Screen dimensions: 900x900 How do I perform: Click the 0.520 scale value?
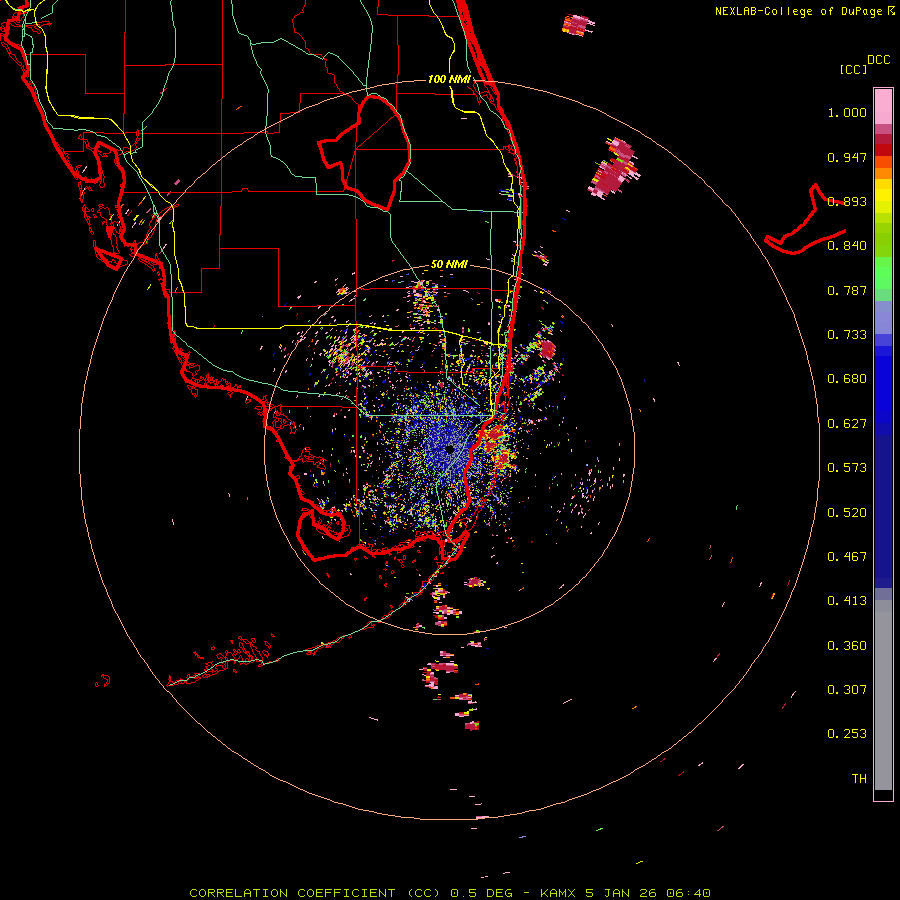click(x=847, y=513)
